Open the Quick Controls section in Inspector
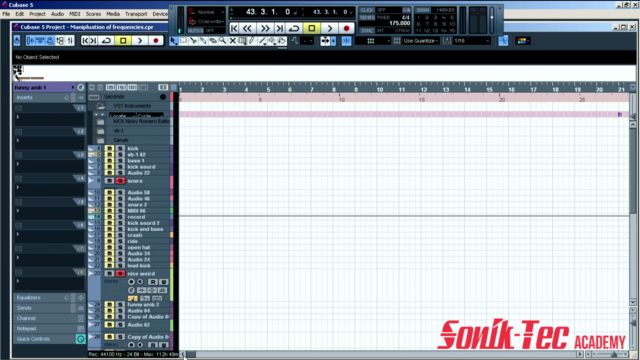 (49, 339)
